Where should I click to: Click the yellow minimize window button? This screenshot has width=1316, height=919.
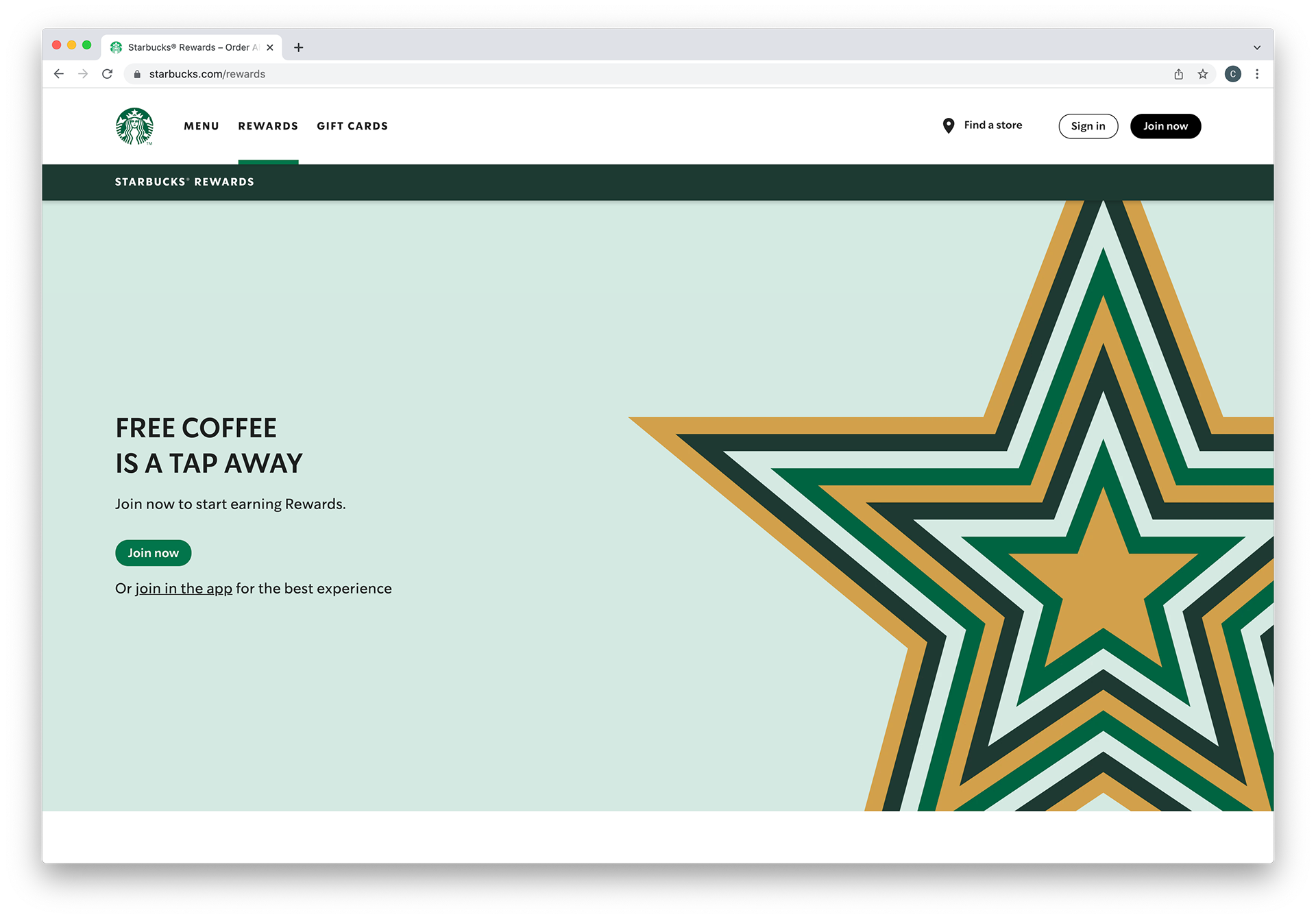72,45
